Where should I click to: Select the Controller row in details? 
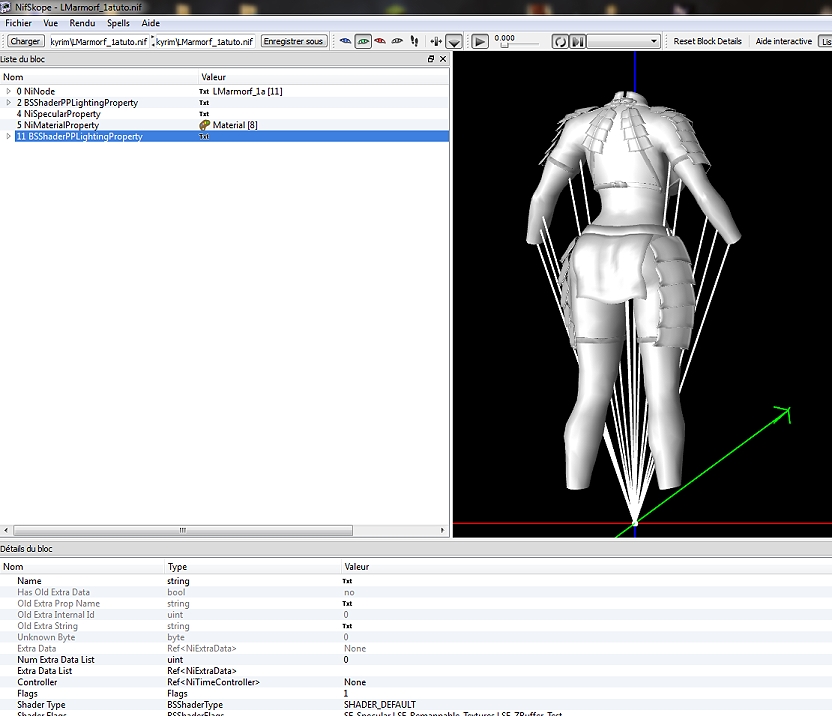pos(416,682)
